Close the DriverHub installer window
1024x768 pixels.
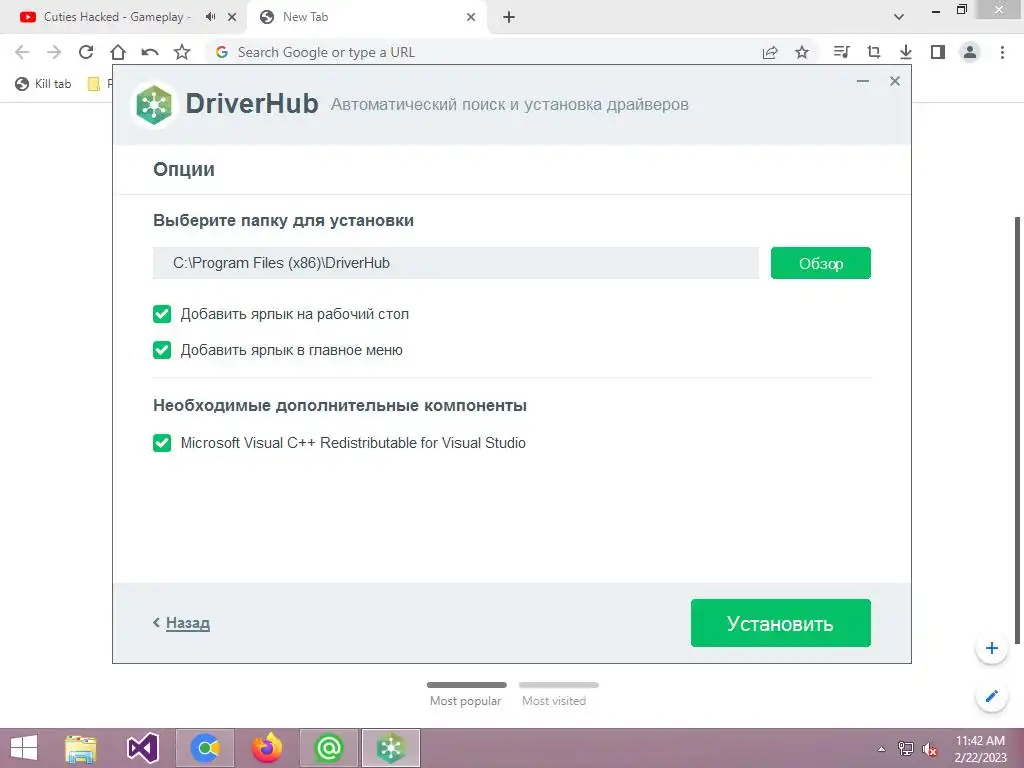pos(895,81)
